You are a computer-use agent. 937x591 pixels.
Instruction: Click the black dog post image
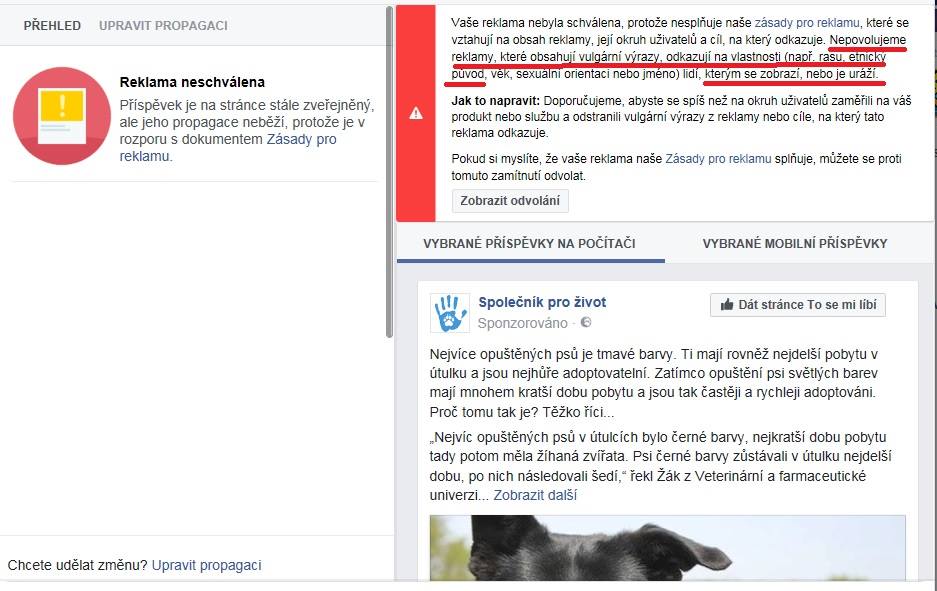(667, 548)
